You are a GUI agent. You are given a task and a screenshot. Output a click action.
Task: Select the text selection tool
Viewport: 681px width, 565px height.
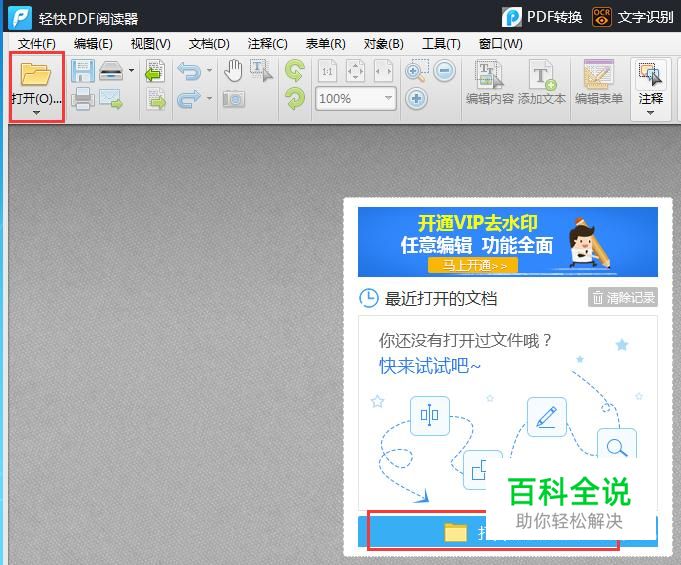[x=261, y=71]
